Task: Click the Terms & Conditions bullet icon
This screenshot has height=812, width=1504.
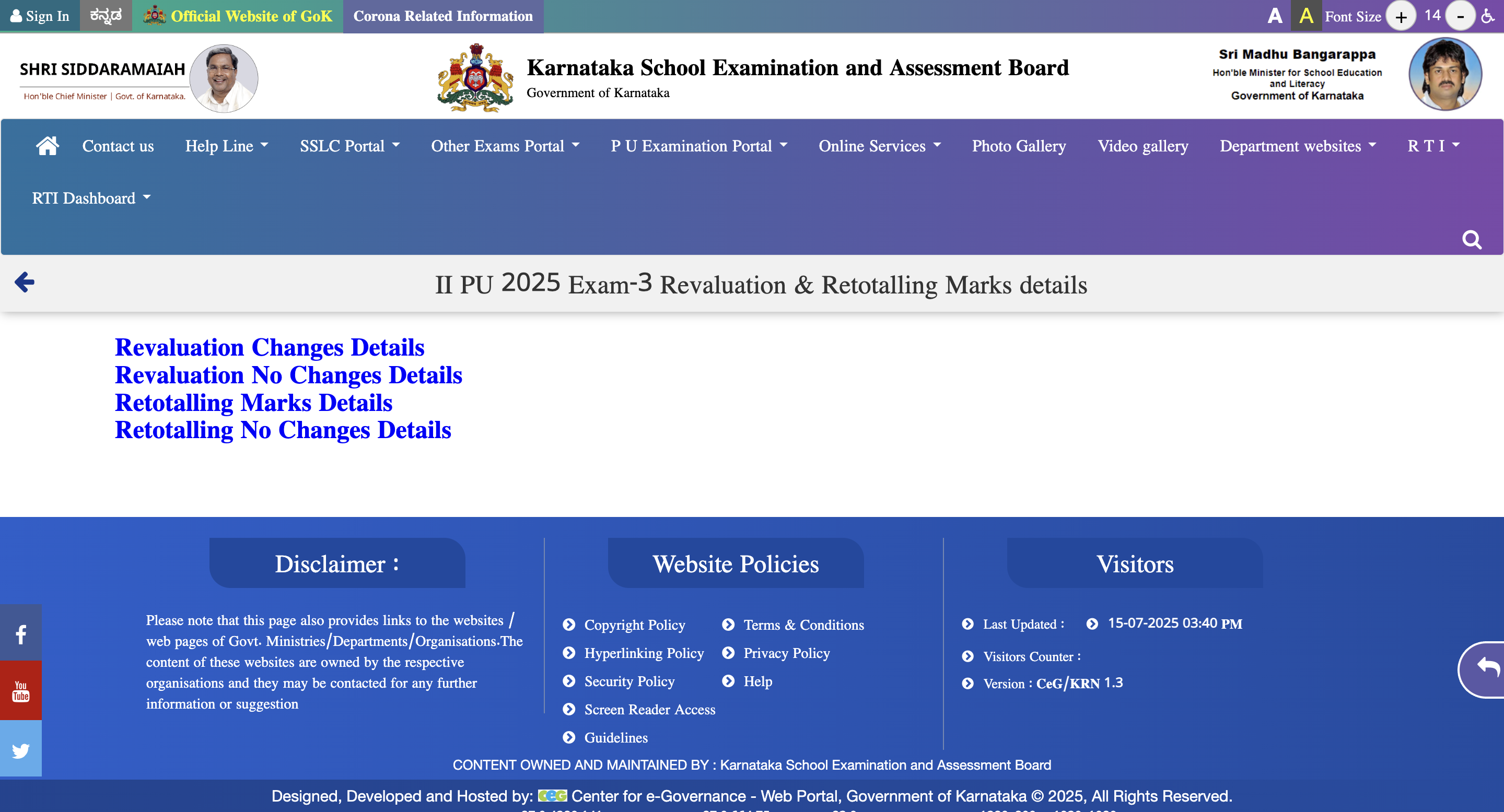Action: pyautogui.click(x=728, y=624)
